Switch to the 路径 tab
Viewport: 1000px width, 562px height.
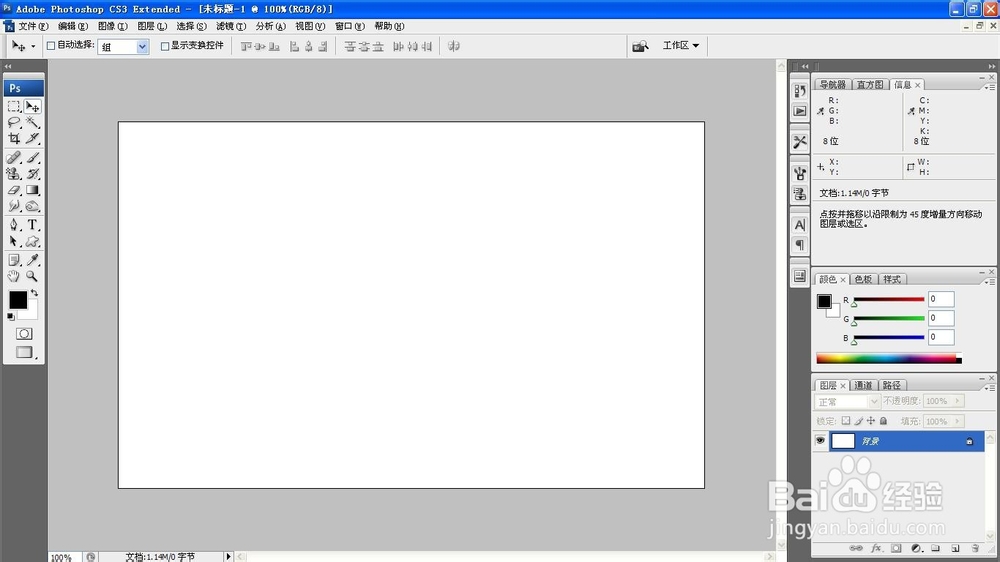(x=891, y=385)
